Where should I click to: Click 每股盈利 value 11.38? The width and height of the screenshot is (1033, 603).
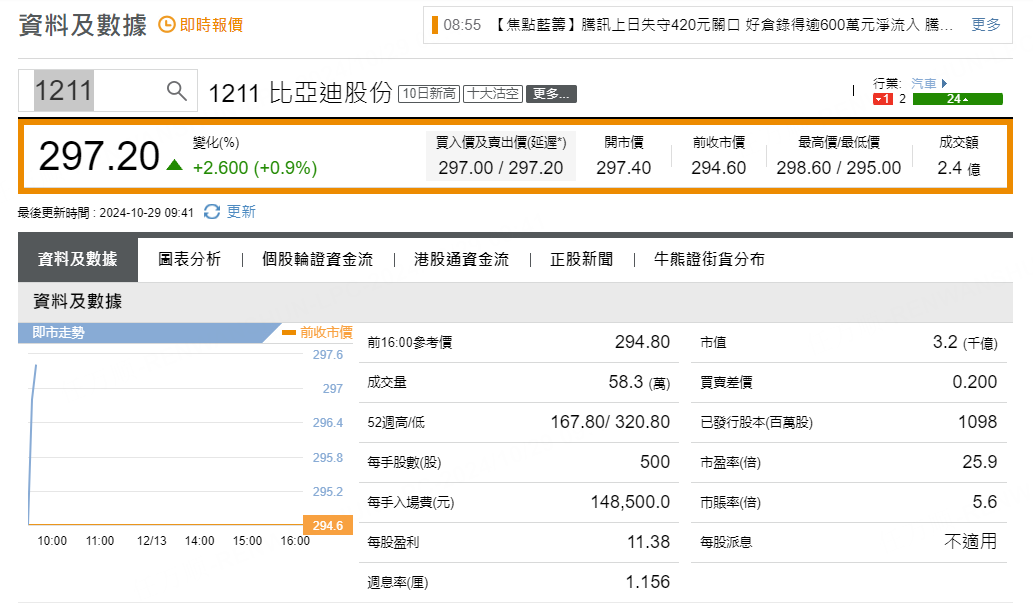[x=648, y=542]
